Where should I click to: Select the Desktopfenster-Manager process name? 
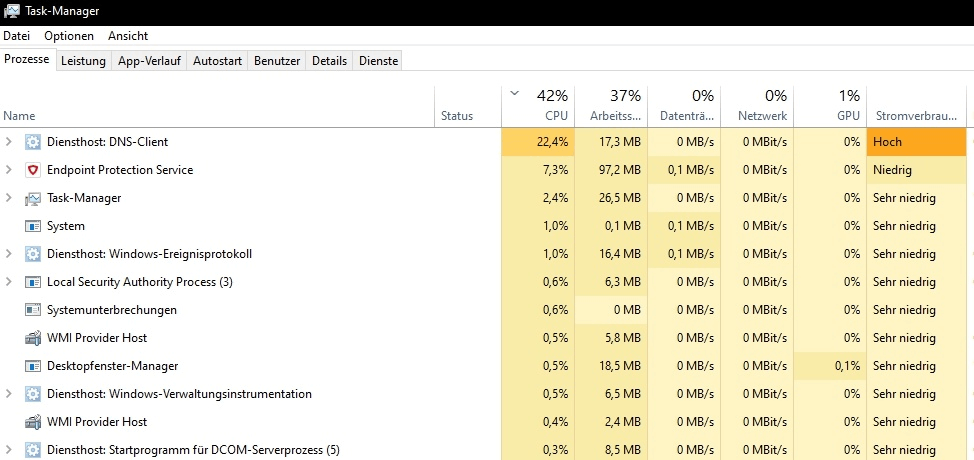pyautogui.click(x=112, y=366)
